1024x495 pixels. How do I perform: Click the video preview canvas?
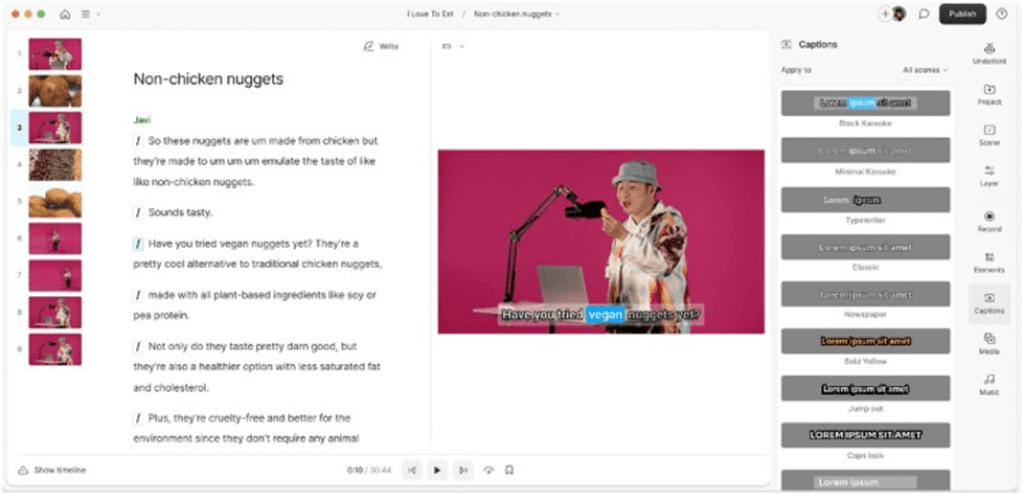(601, 242)
